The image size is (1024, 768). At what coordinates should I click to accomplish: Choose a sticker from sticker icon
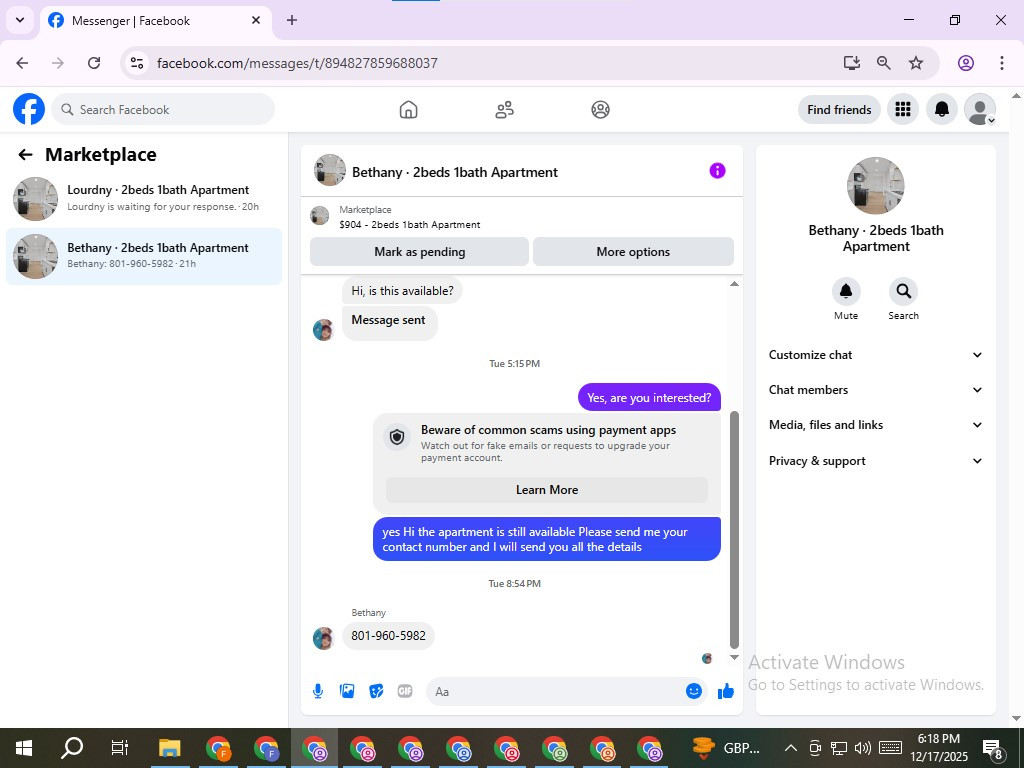376,691
